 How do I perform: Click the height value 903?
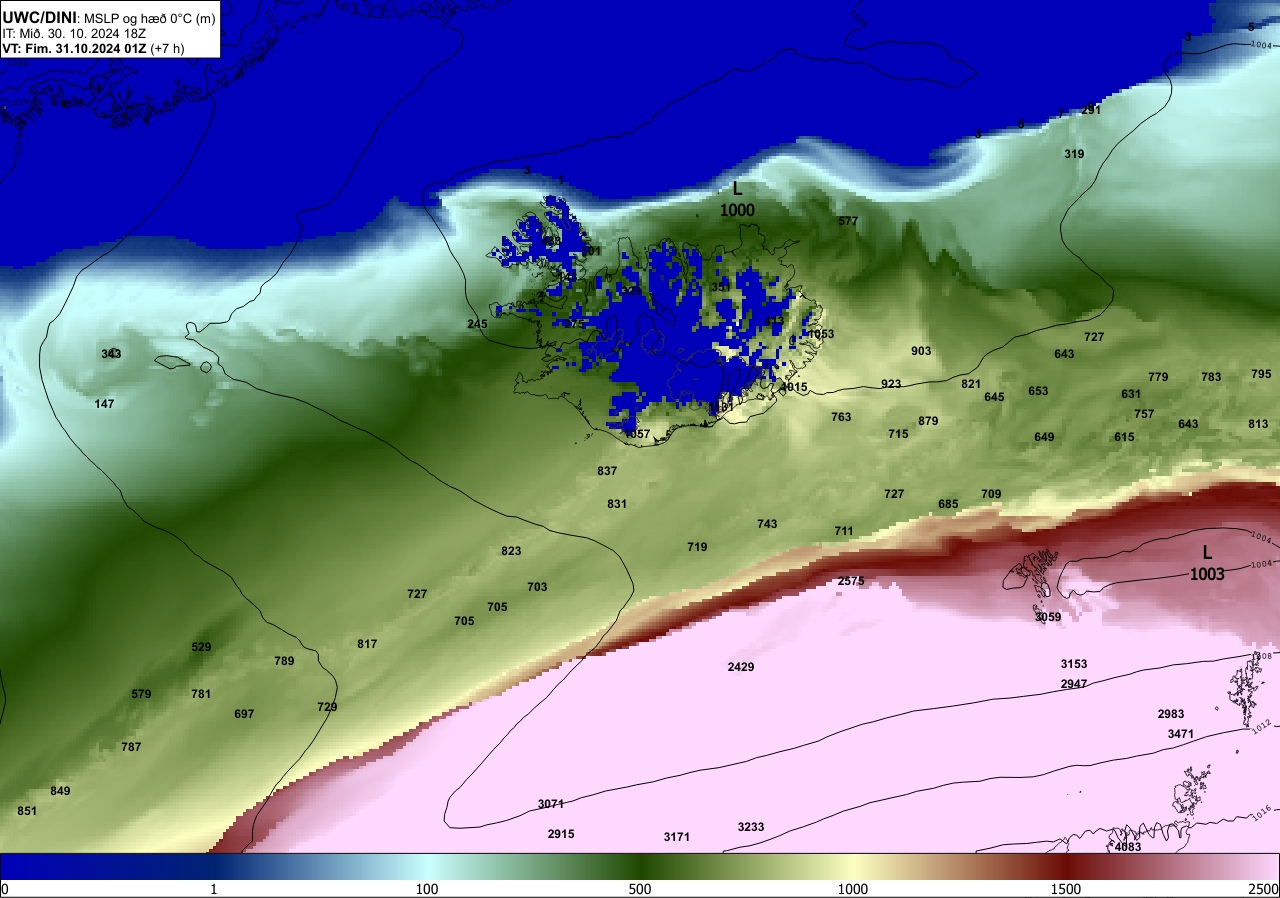[921, 351]
